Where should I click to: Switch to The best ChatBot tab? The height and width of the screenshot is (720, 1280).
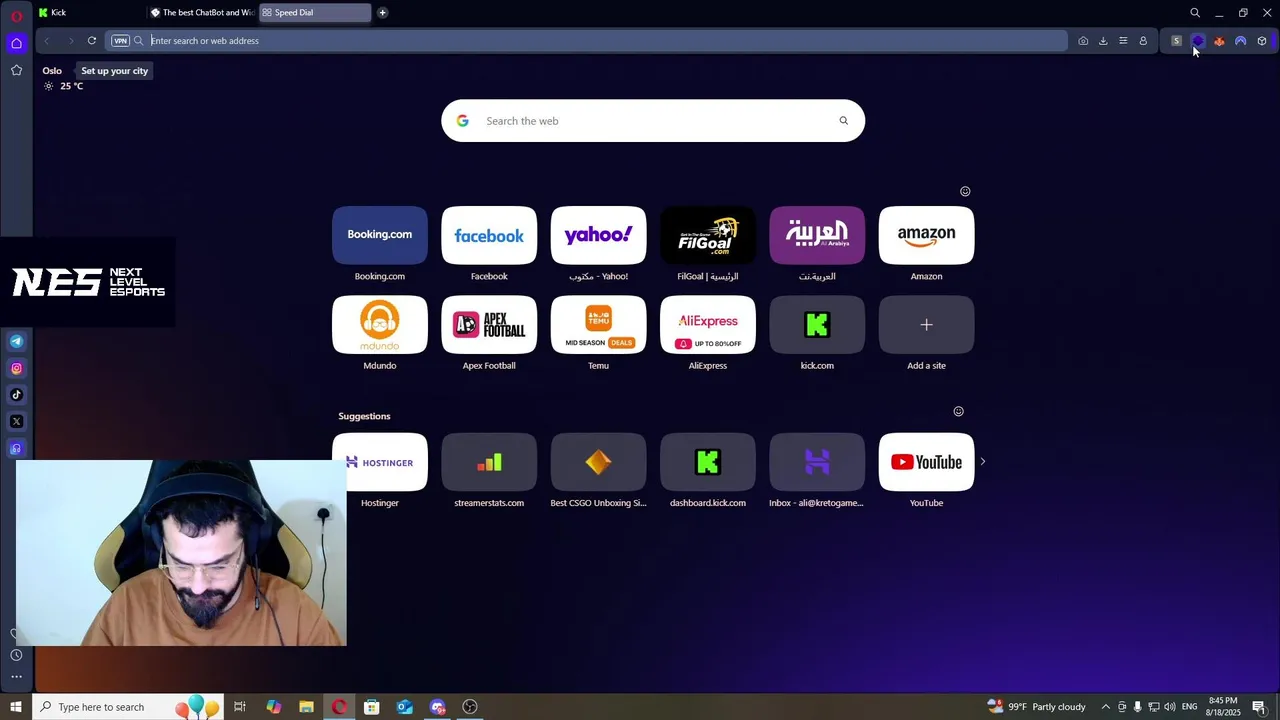click(x=201, y=13)
